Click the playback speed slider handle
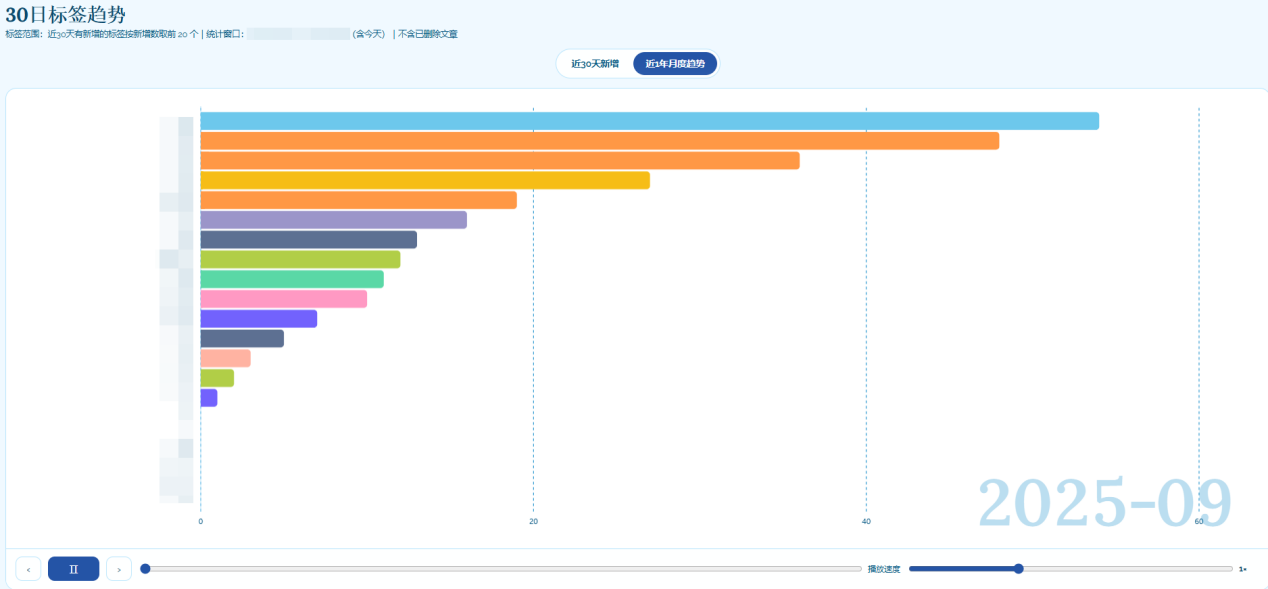 coord(1018,569)
